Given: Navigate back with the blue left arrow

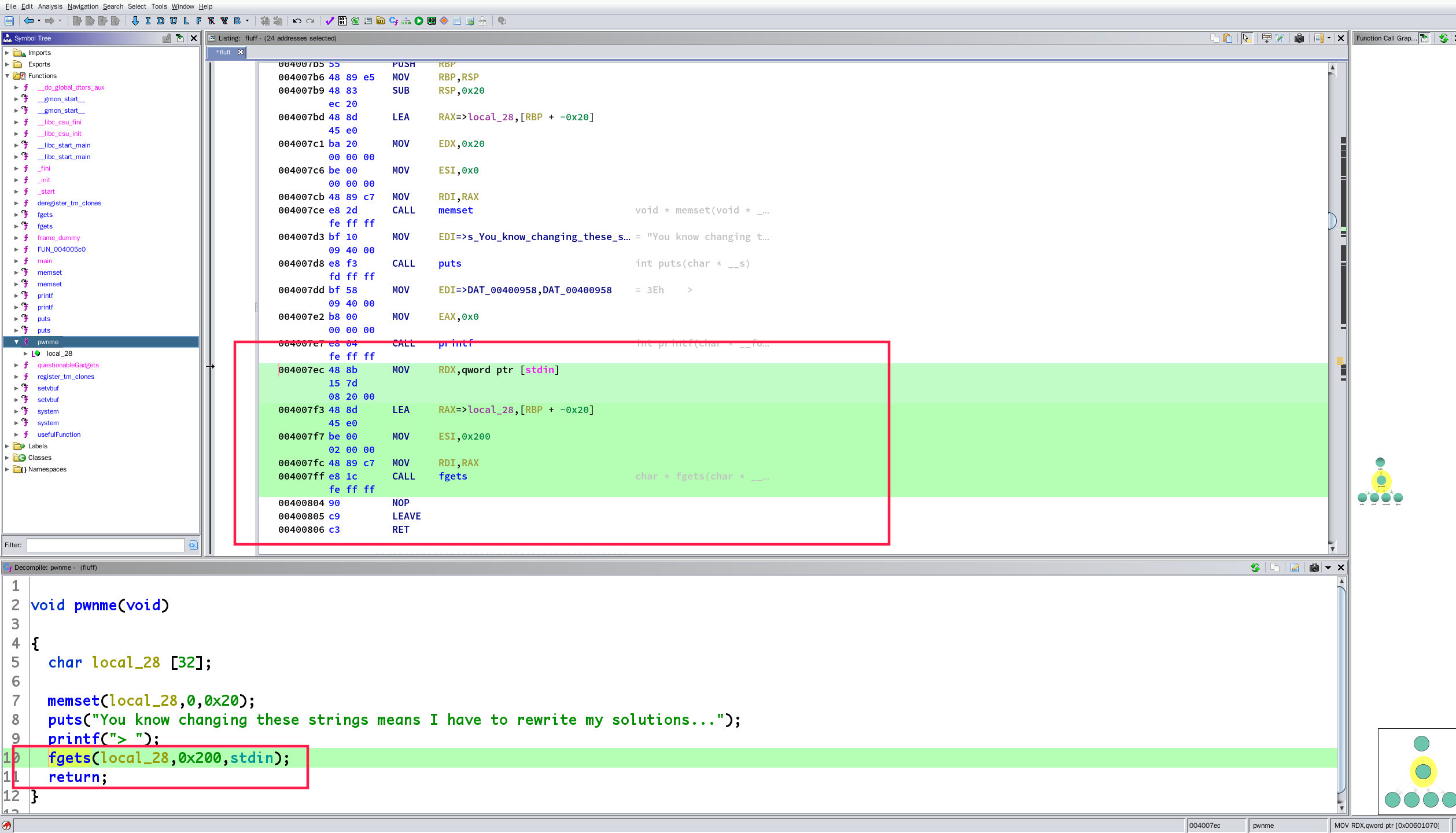Looking at the screenshot, I should coord(28,21).
